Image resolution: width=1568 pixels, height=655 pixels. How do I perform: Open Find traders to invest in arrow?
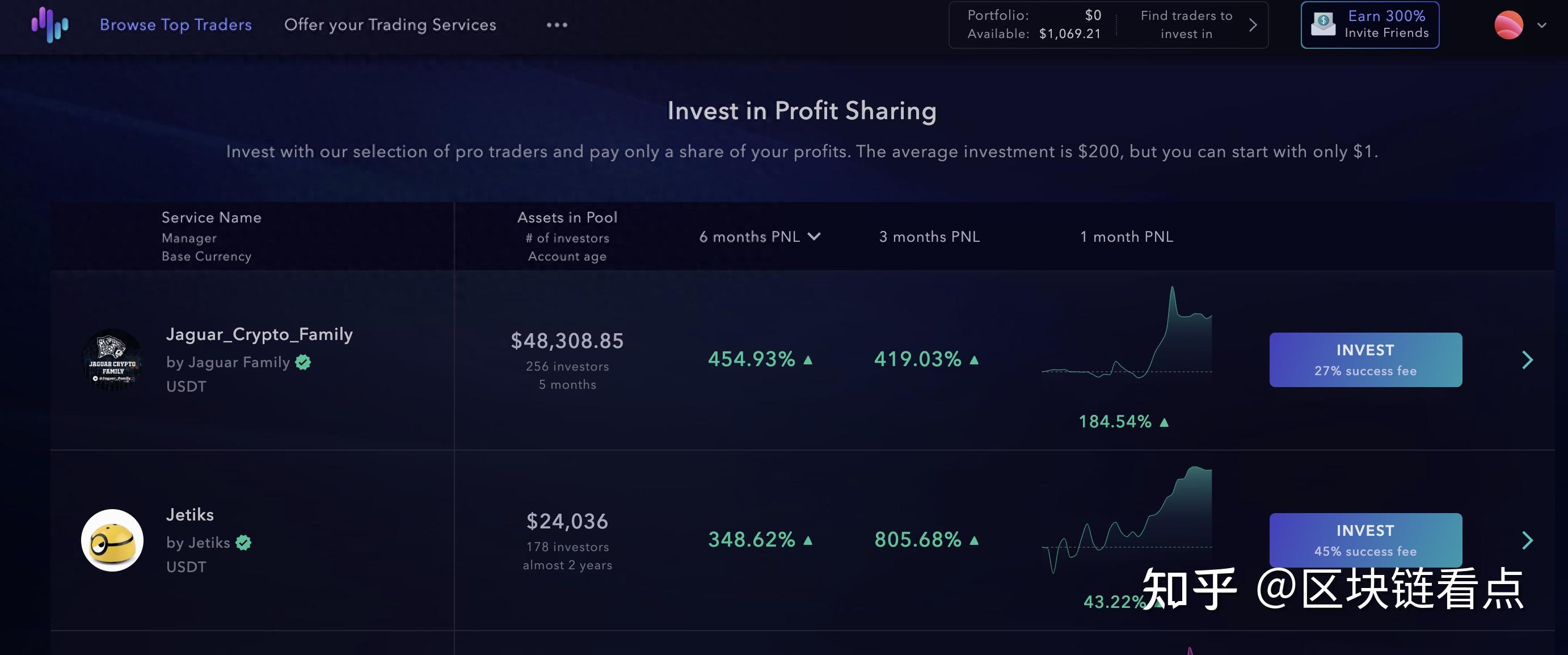pos(1252,25)
